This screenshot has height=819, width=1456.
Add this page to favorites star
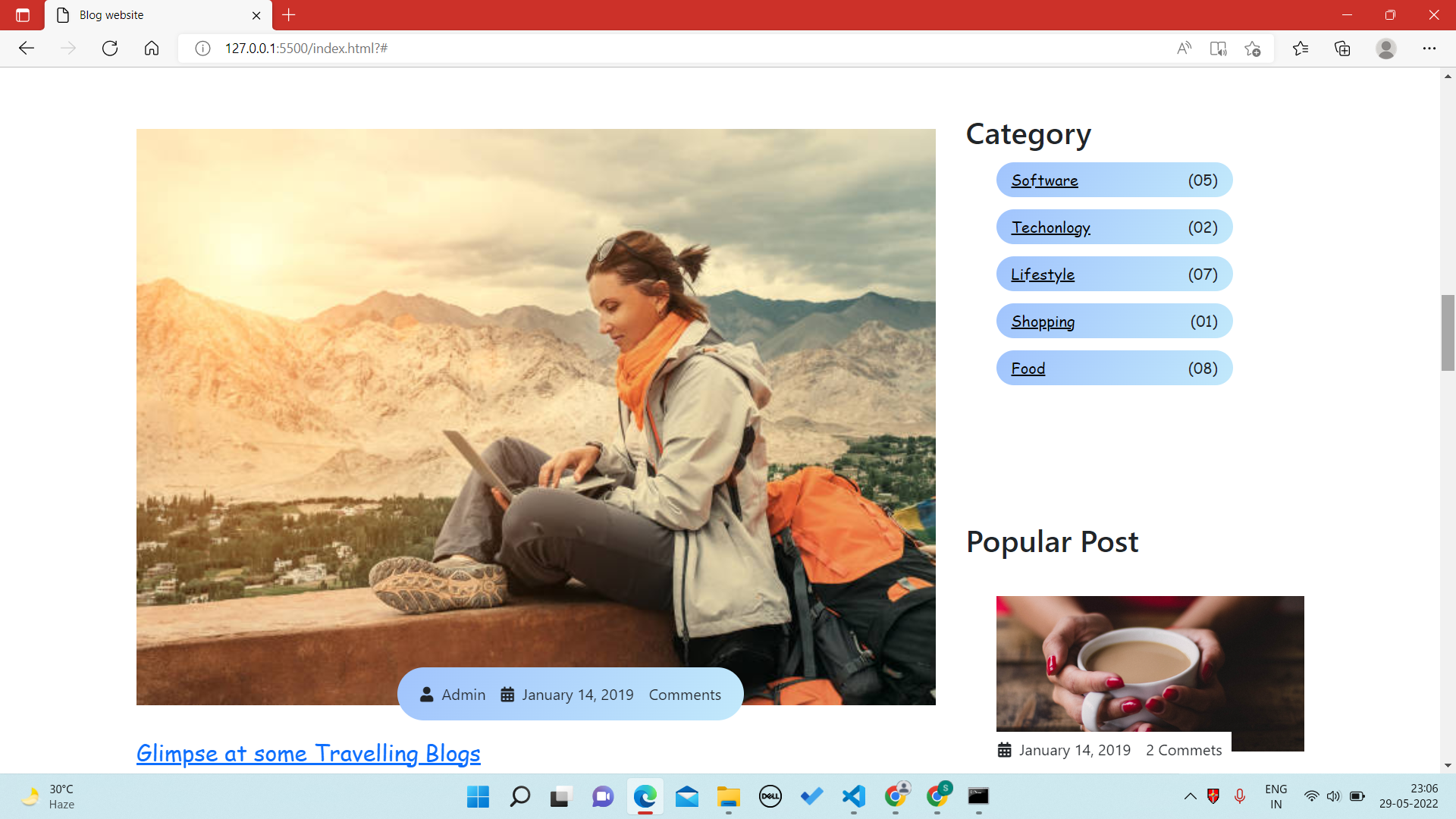tap(1252, 49)
